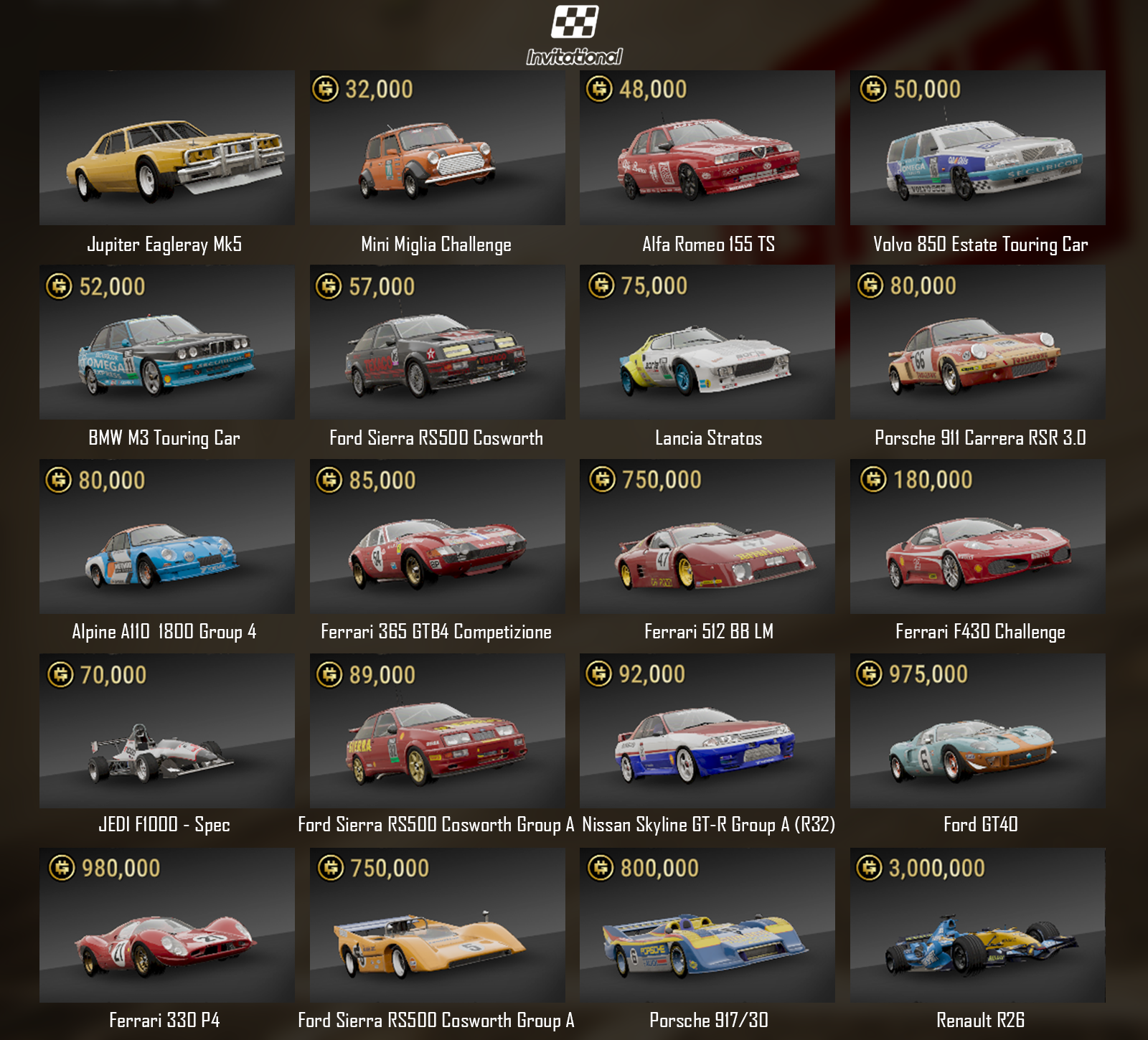Click the credit coin icon beside 70,000

(60, 674)
